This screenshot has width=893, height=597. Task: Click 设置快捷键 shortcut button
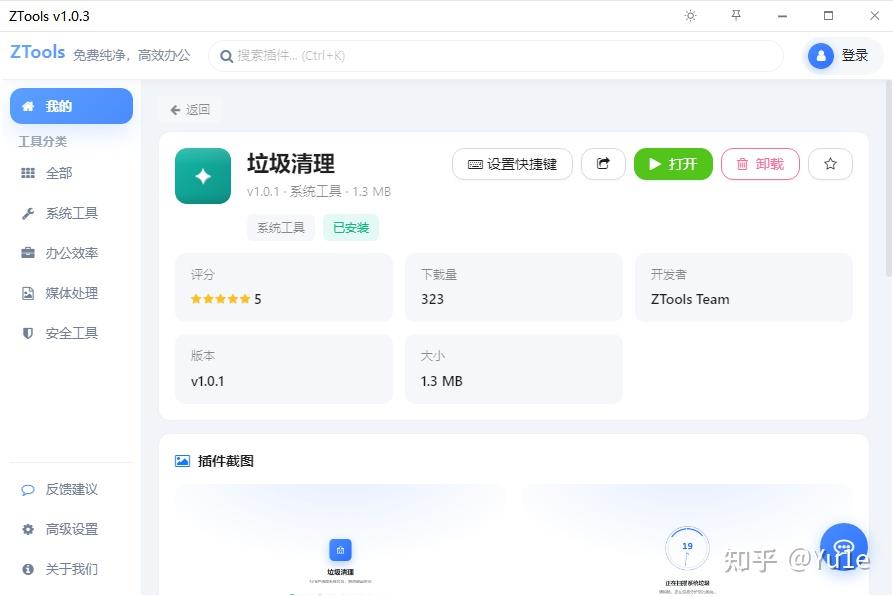(512, 164)
